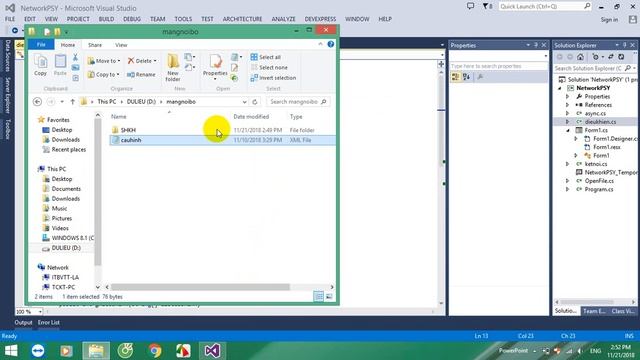Open Chrome from the taskbar
The height and width of the screenshot is (360, 640).
(x=155, y=351)
